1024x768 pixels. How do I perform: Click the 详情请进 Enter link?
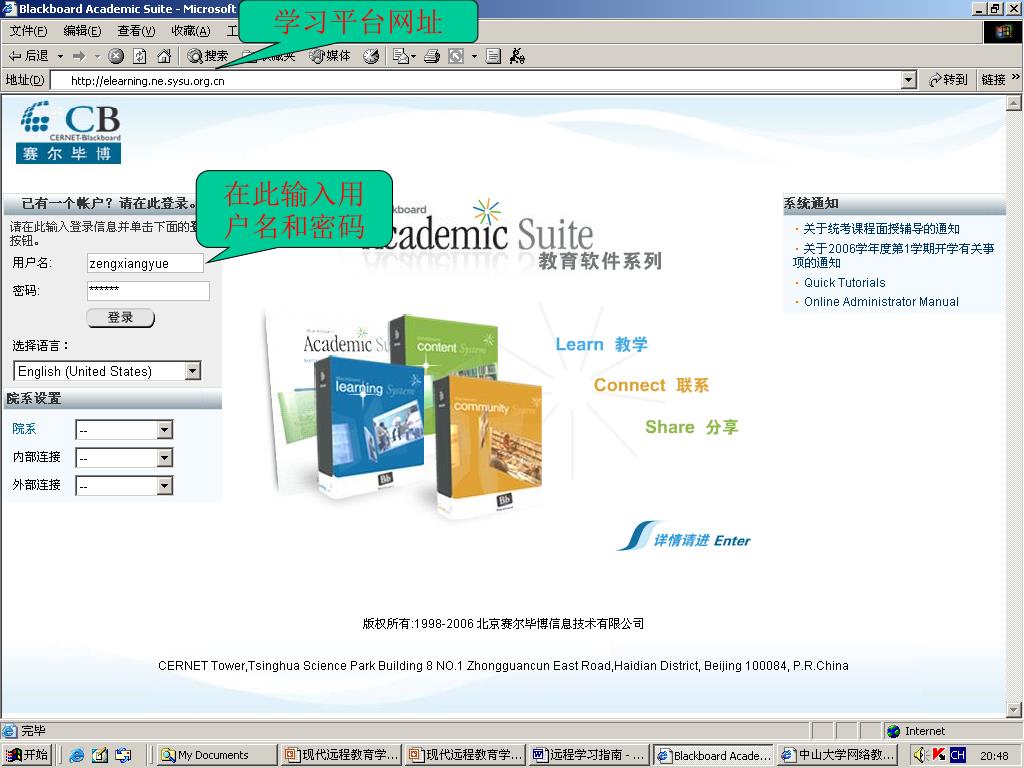[686, 537]
